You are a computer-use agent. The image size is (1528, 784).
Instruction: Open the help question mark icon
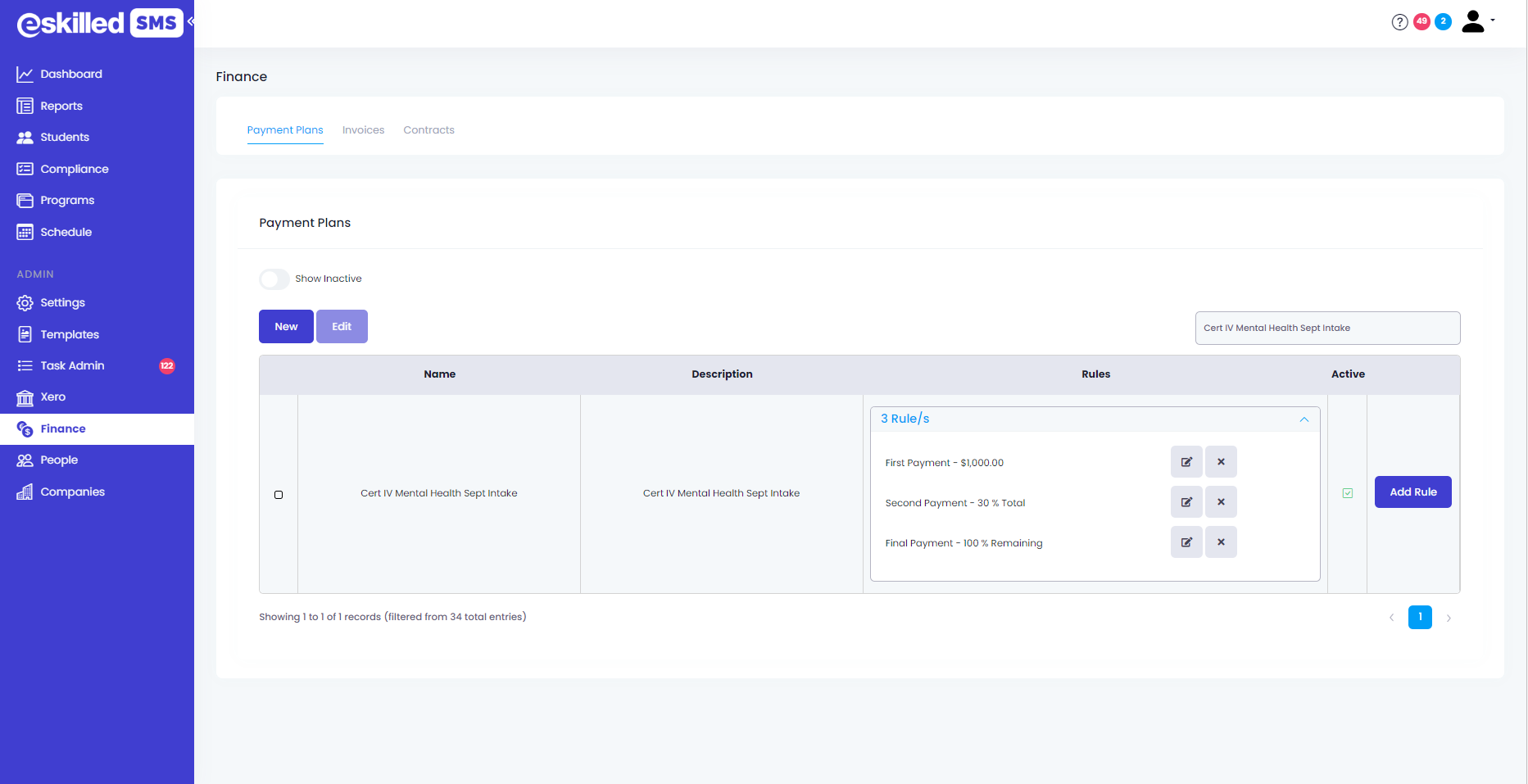tap(1399, 22)
